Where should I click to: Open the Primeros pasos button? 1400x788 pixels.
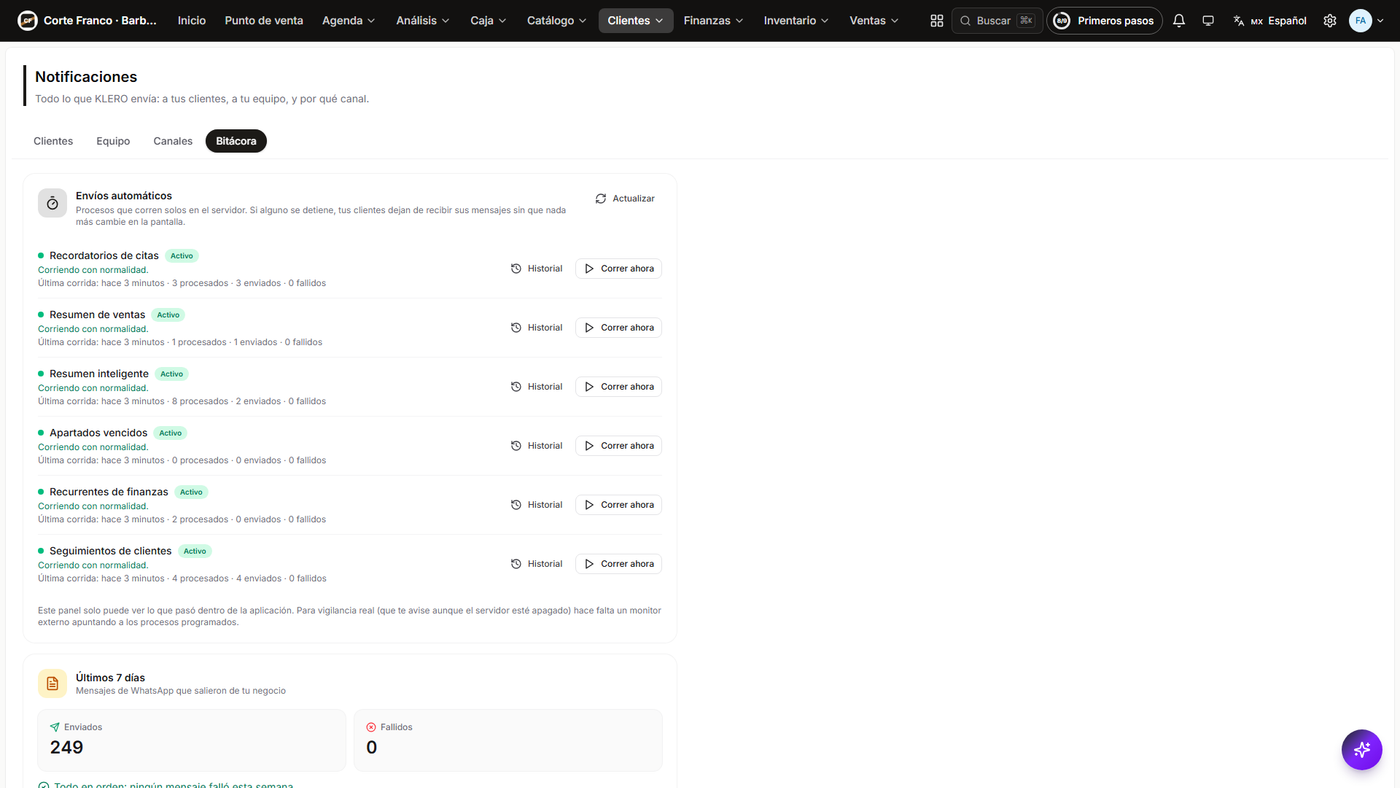(x=1104, y=20)
